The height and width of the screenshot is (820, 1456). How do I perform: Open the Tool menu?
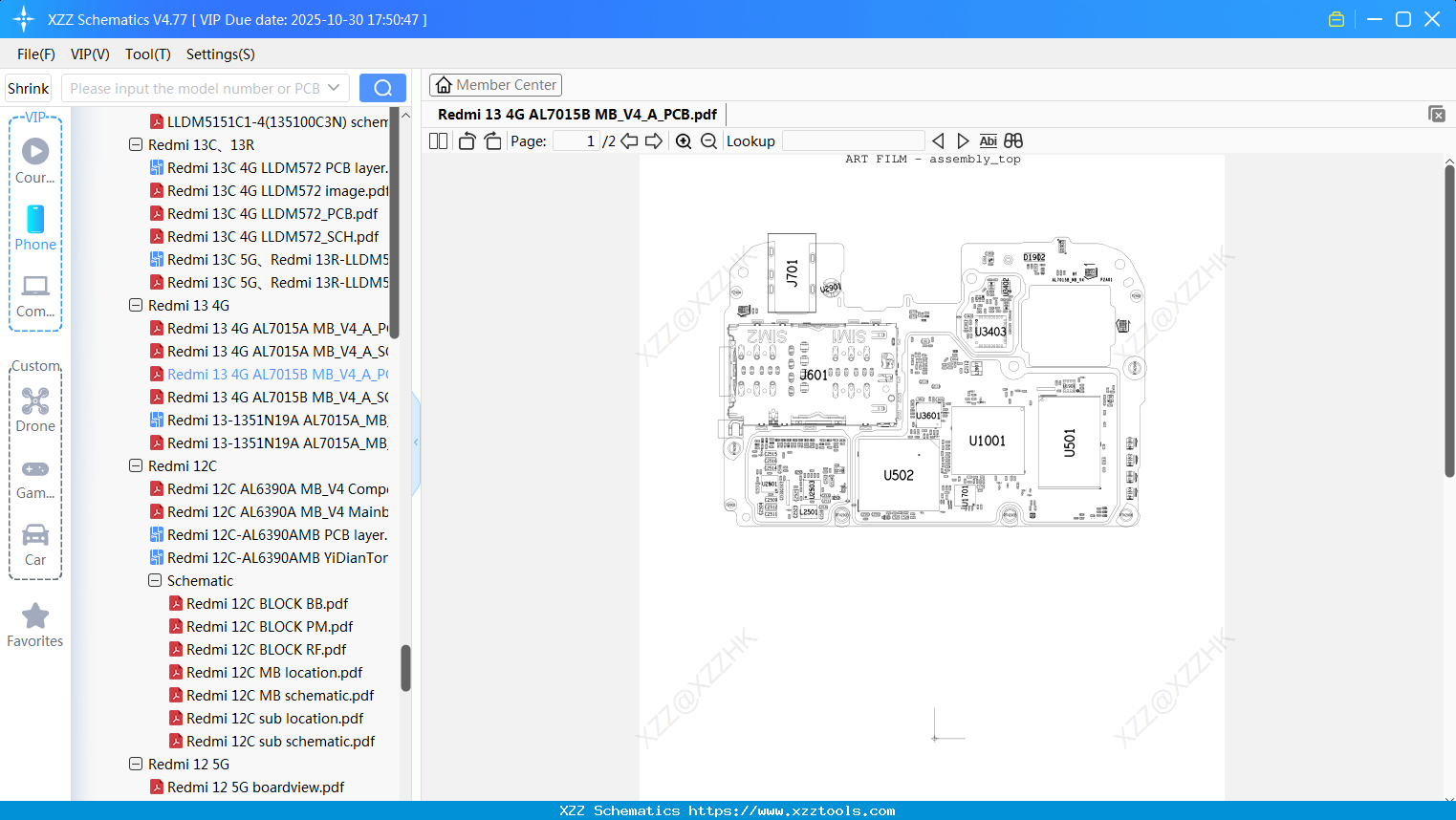pos(147,54)
